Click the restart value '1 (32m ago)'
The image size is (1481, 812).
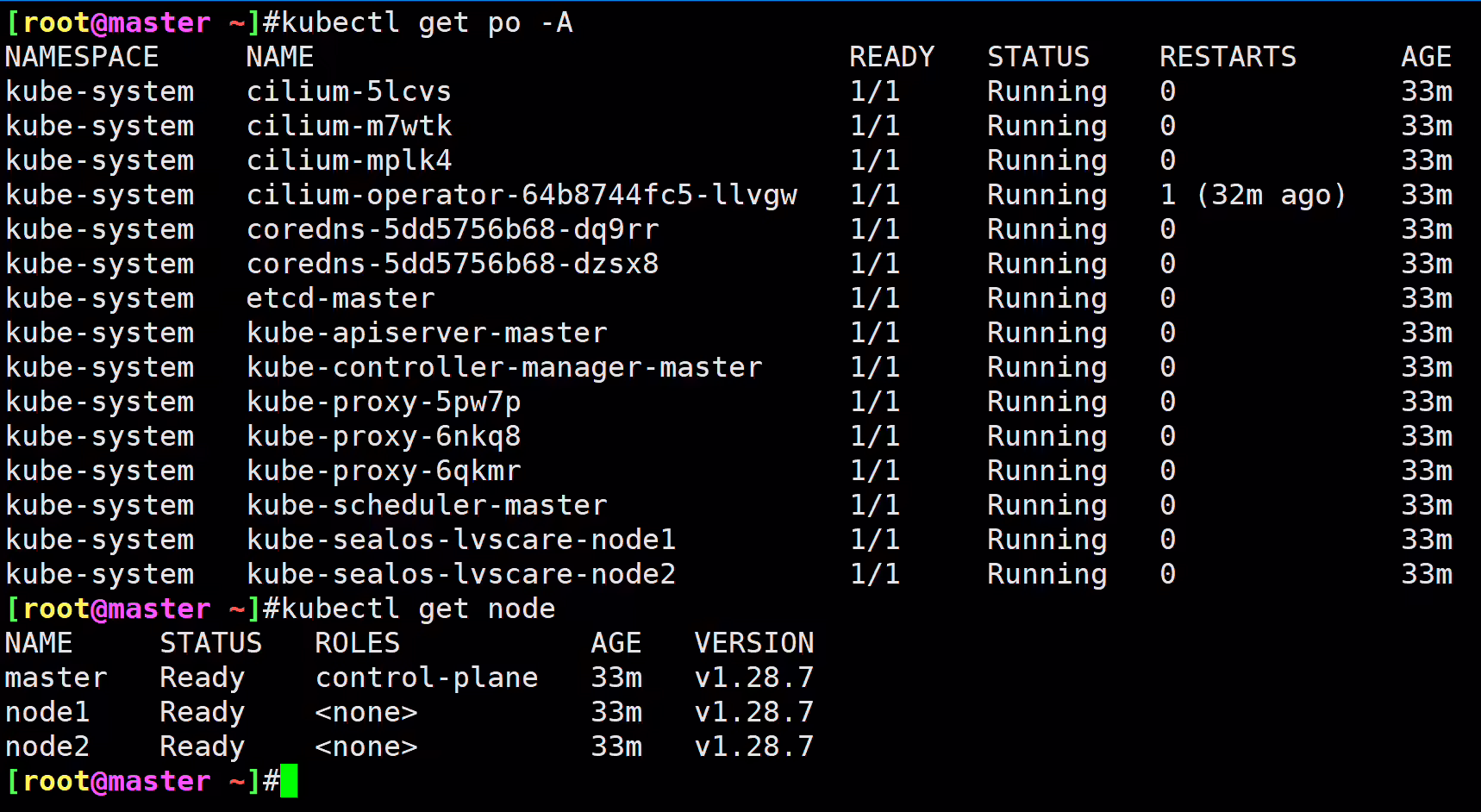point(1253,195)
